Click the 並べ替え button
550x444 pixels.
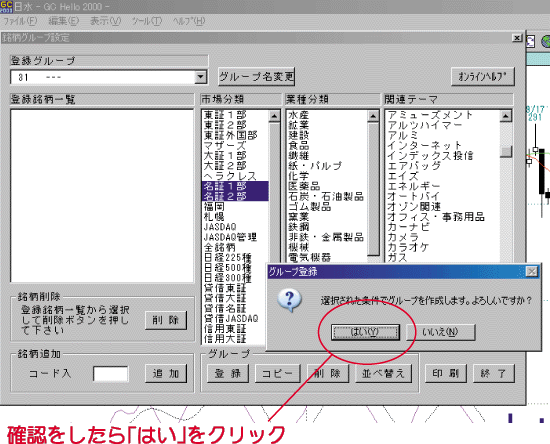(x=383, y=374)
